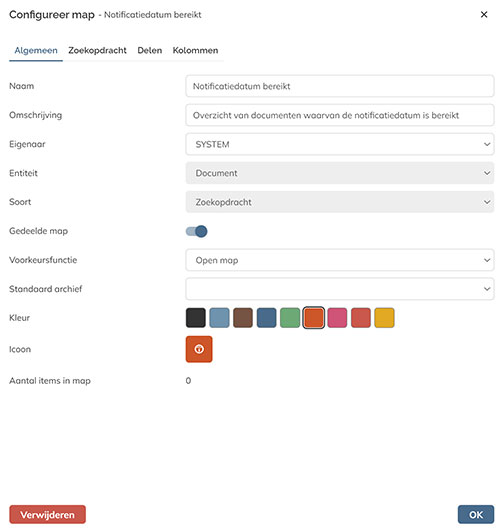Click the orange folder icon picker
The image size is (500, 531).
(x=199, y=349)
